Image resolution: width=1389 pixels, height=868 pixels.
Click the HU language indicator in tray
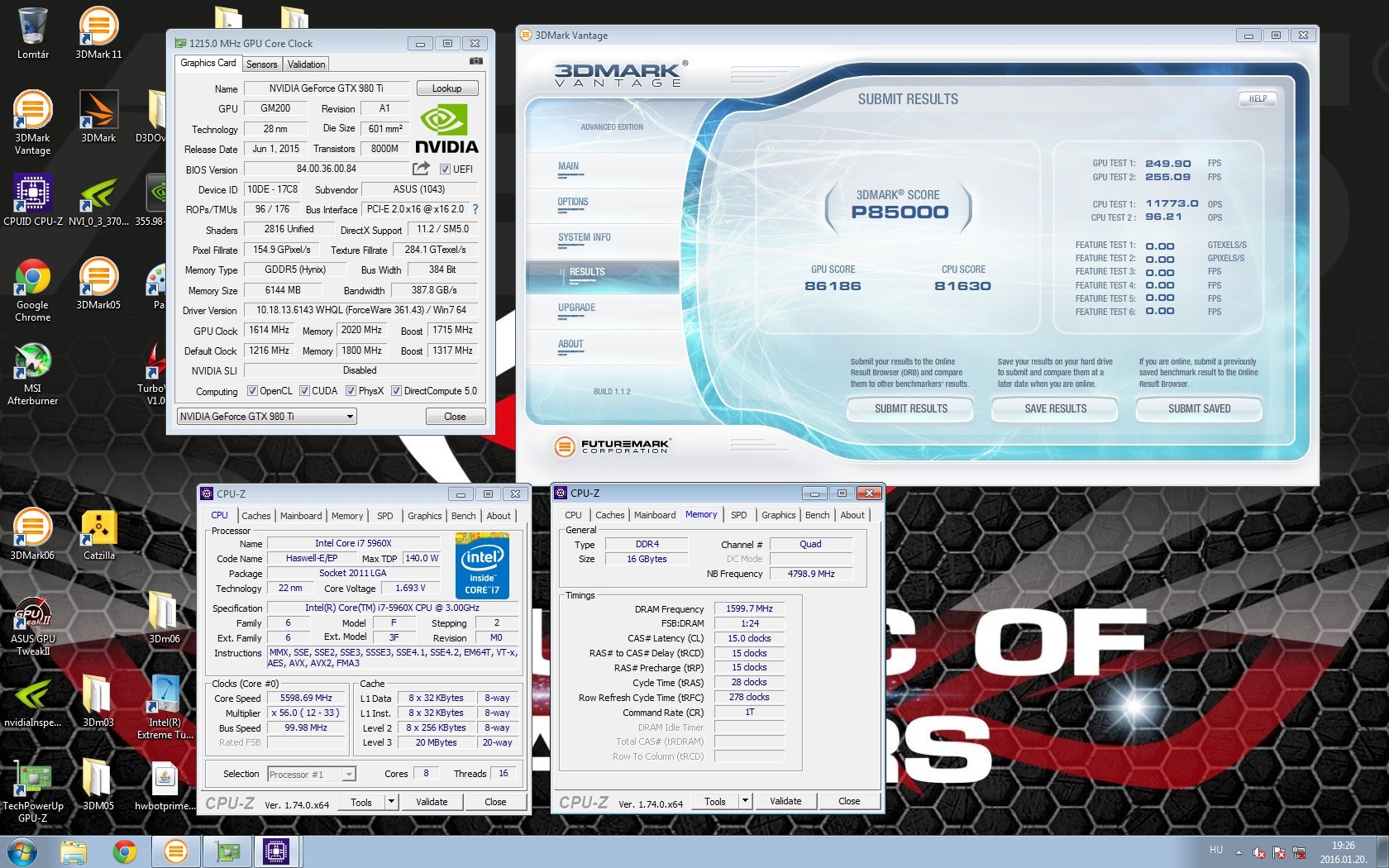point(1215,850)
